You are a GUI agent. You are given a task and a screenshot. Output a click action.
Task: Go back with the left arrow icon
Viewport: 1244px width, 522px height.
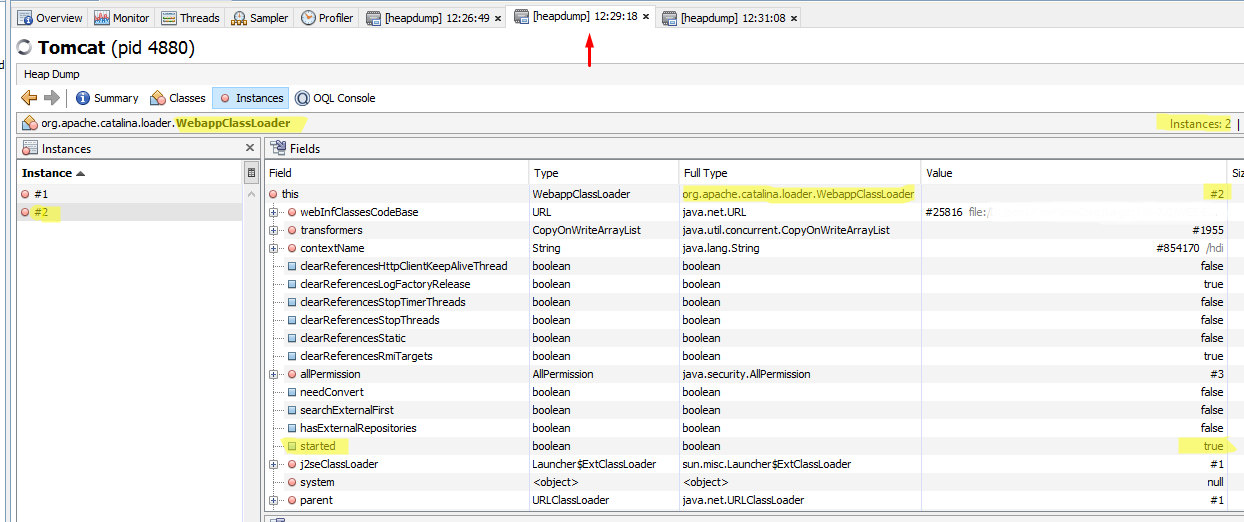29,98
